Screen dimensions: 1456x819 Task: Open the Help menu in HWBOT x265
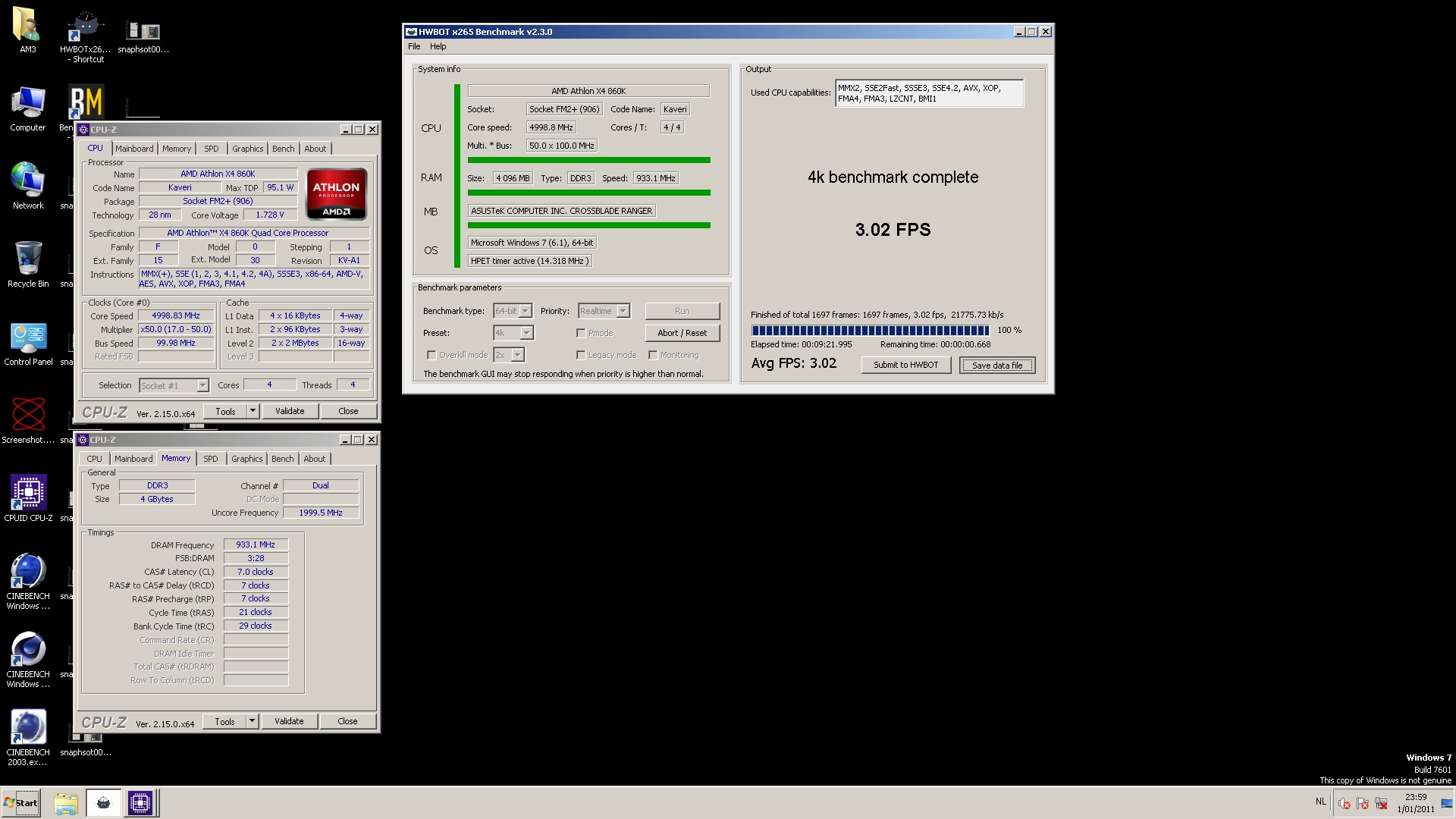click(438, 46)
